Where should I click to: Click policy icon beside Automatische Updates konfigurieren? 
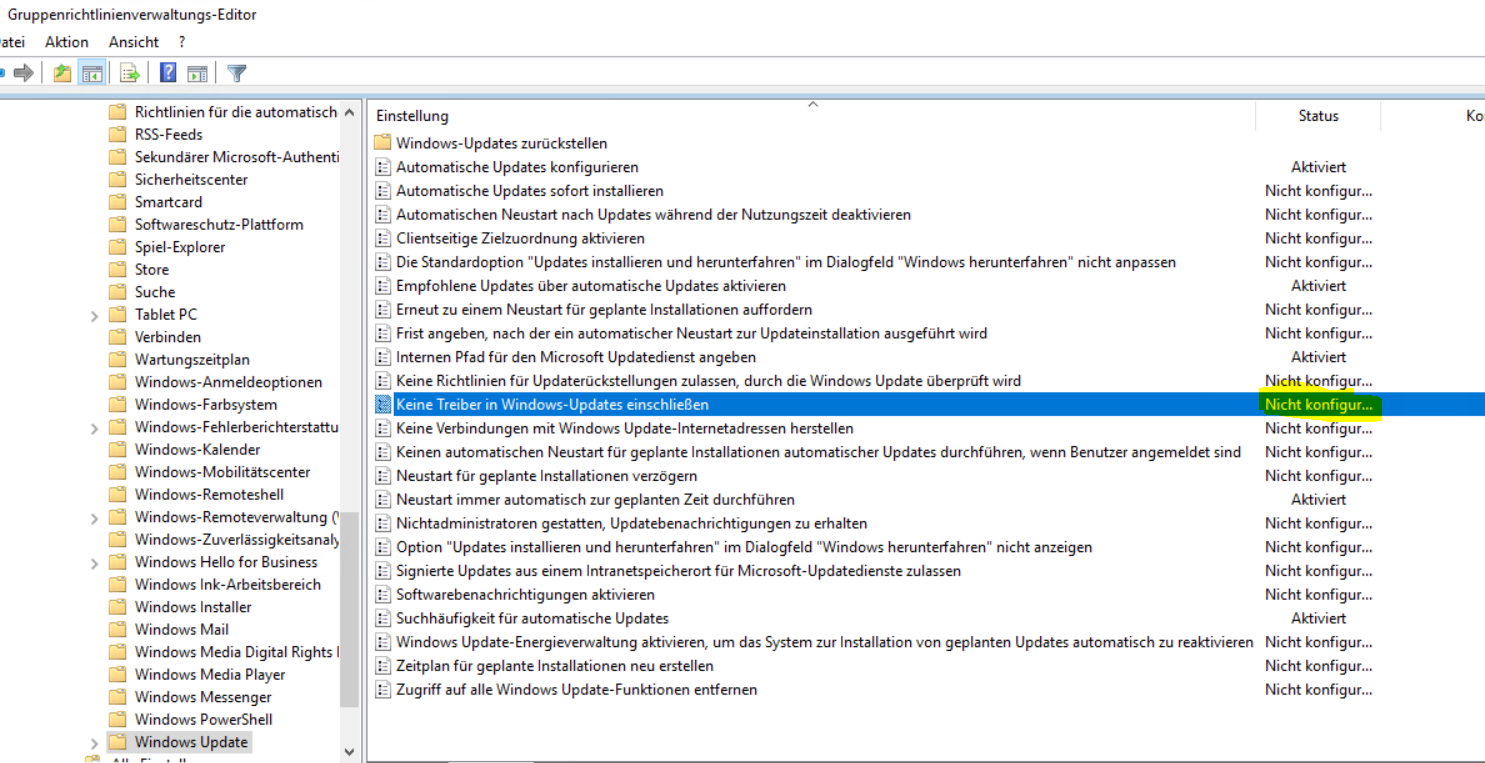point(382,167)
